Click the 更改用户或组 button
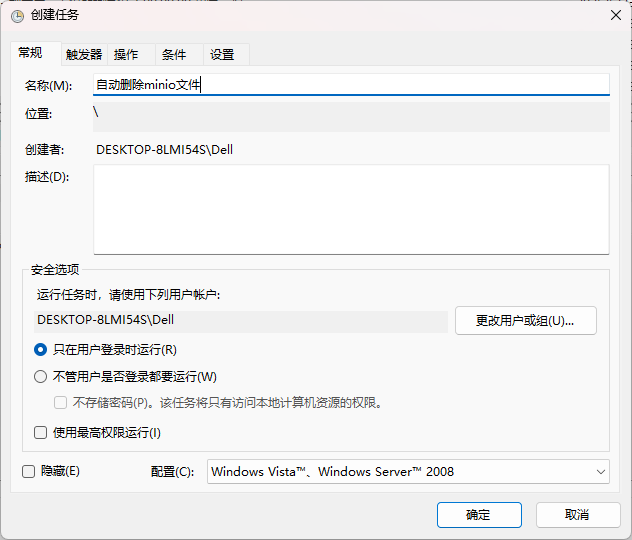Screen dimensions: 632x540 526,321
